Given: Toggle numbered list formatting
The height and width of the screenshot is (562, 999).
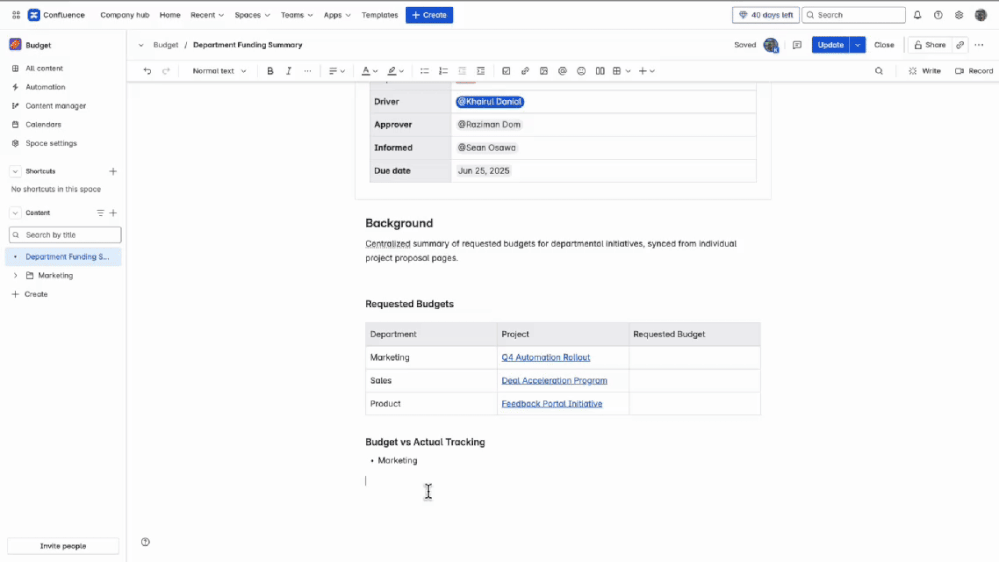Looking at the screenshot, I should (443, 71).
